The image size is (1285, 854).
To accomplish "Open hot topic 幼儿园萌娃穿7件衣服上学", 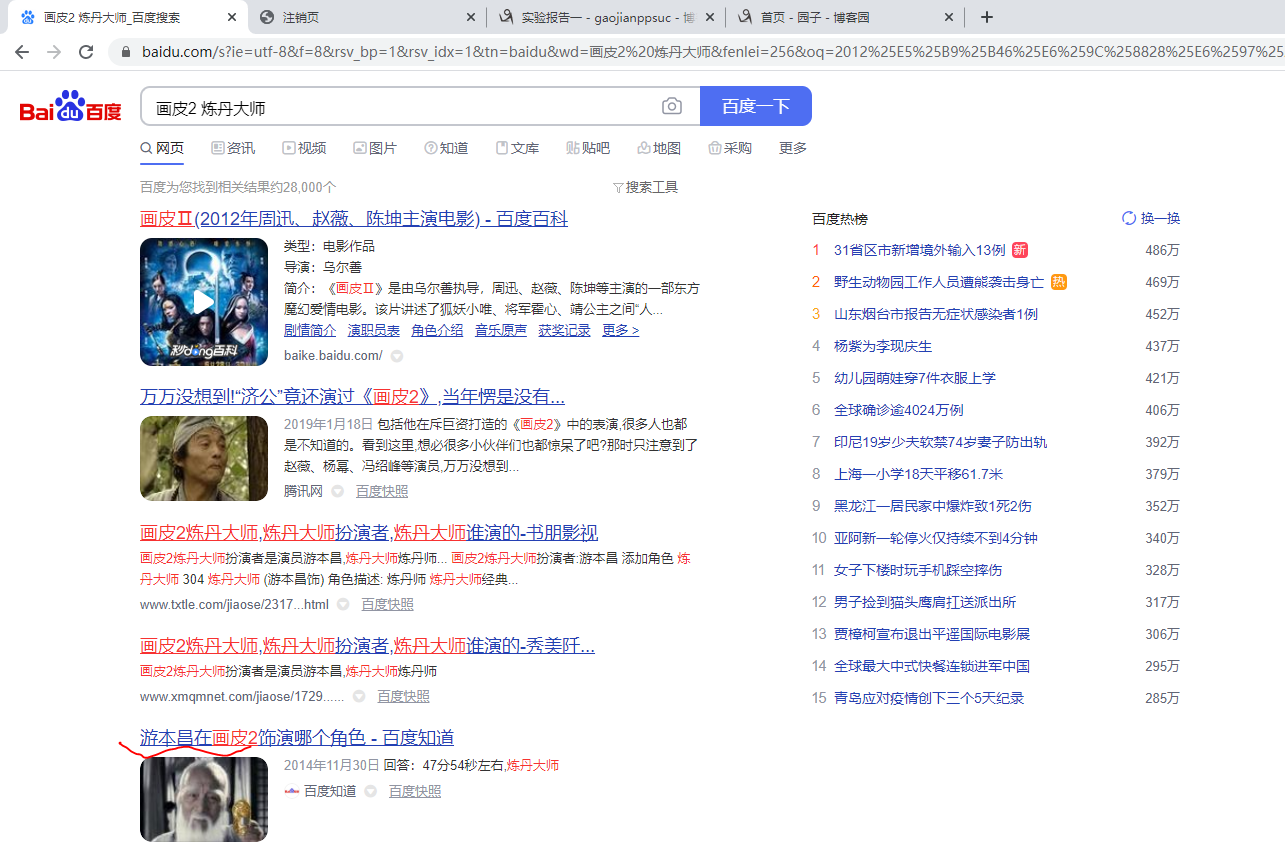I will click(915, 378).
